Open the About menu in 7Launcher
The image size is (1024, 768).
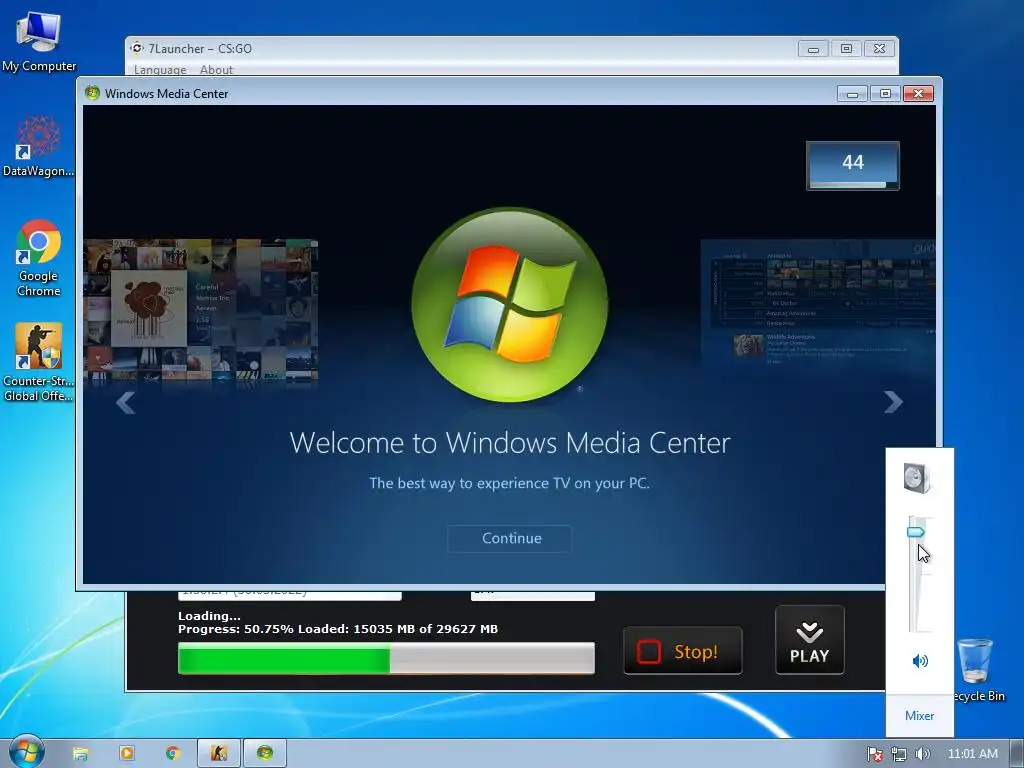(216, 69)
